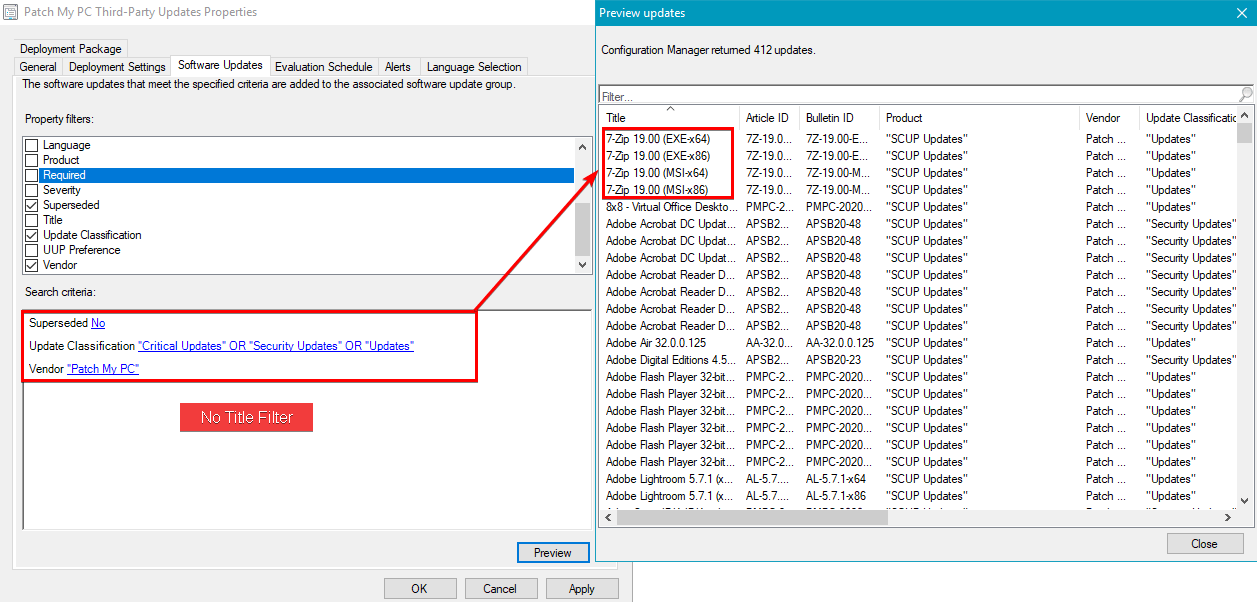Click the Apply button
1257x602 pixels.
(x=581, y=589)
